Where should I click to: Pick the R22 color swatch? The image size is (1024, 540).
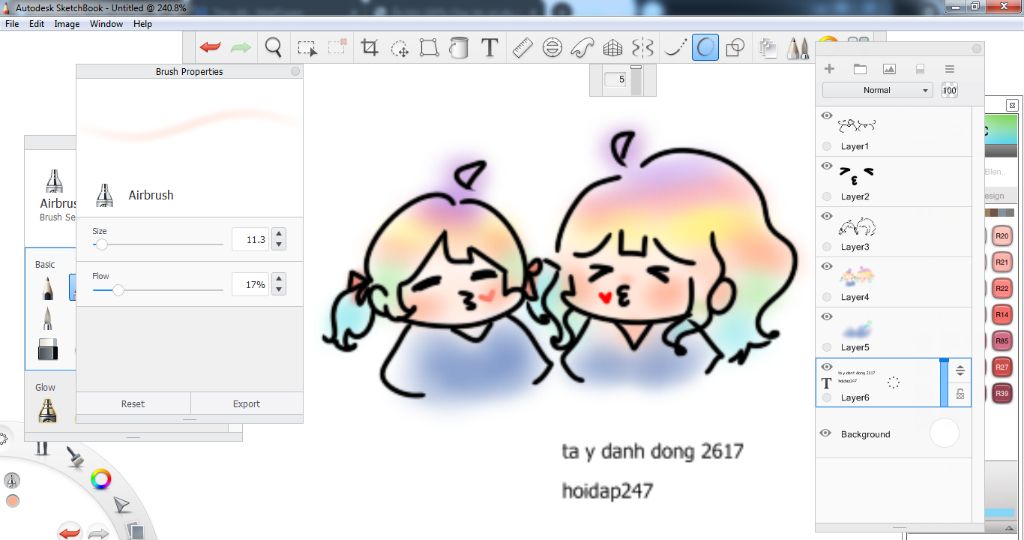pyautogui.click(x=1002, y=288)
